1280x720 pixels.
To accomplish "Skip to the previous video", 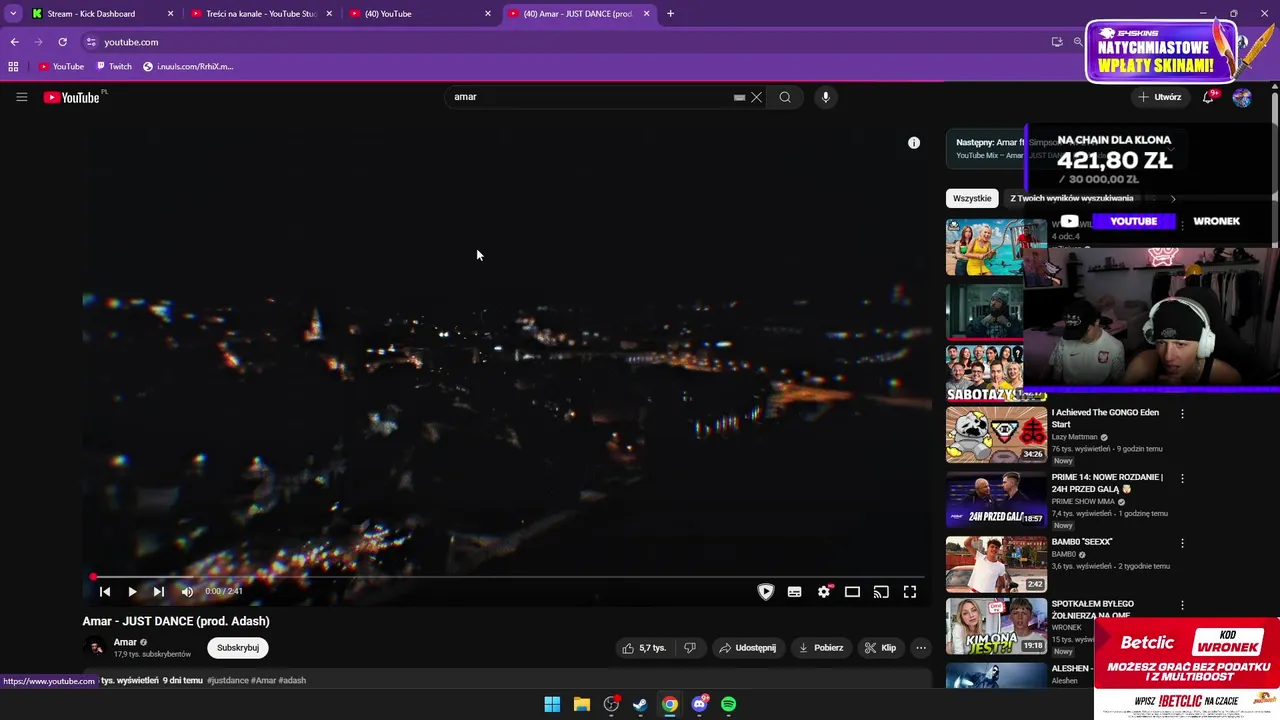I will [x=105, y=592].
